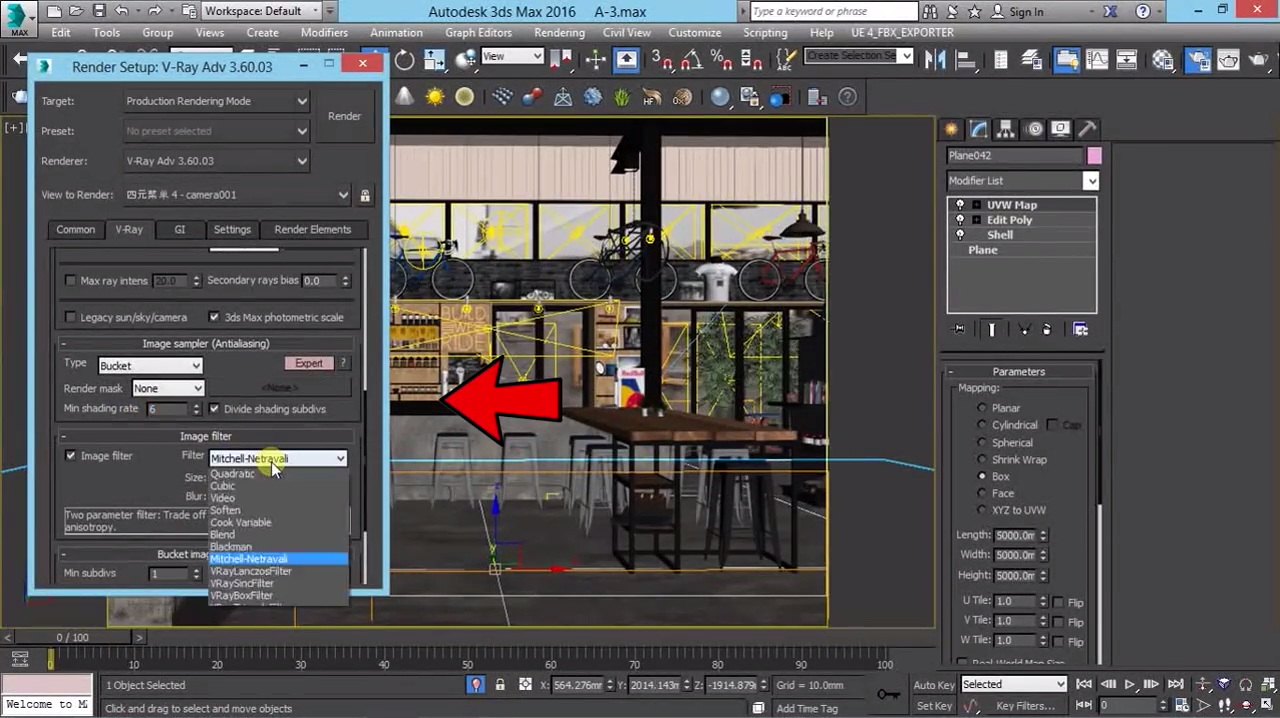This screenshot has height=718, width=1280.
Task: Toggle the U Tile Flip checkbox
Action: click(1058, 602)
